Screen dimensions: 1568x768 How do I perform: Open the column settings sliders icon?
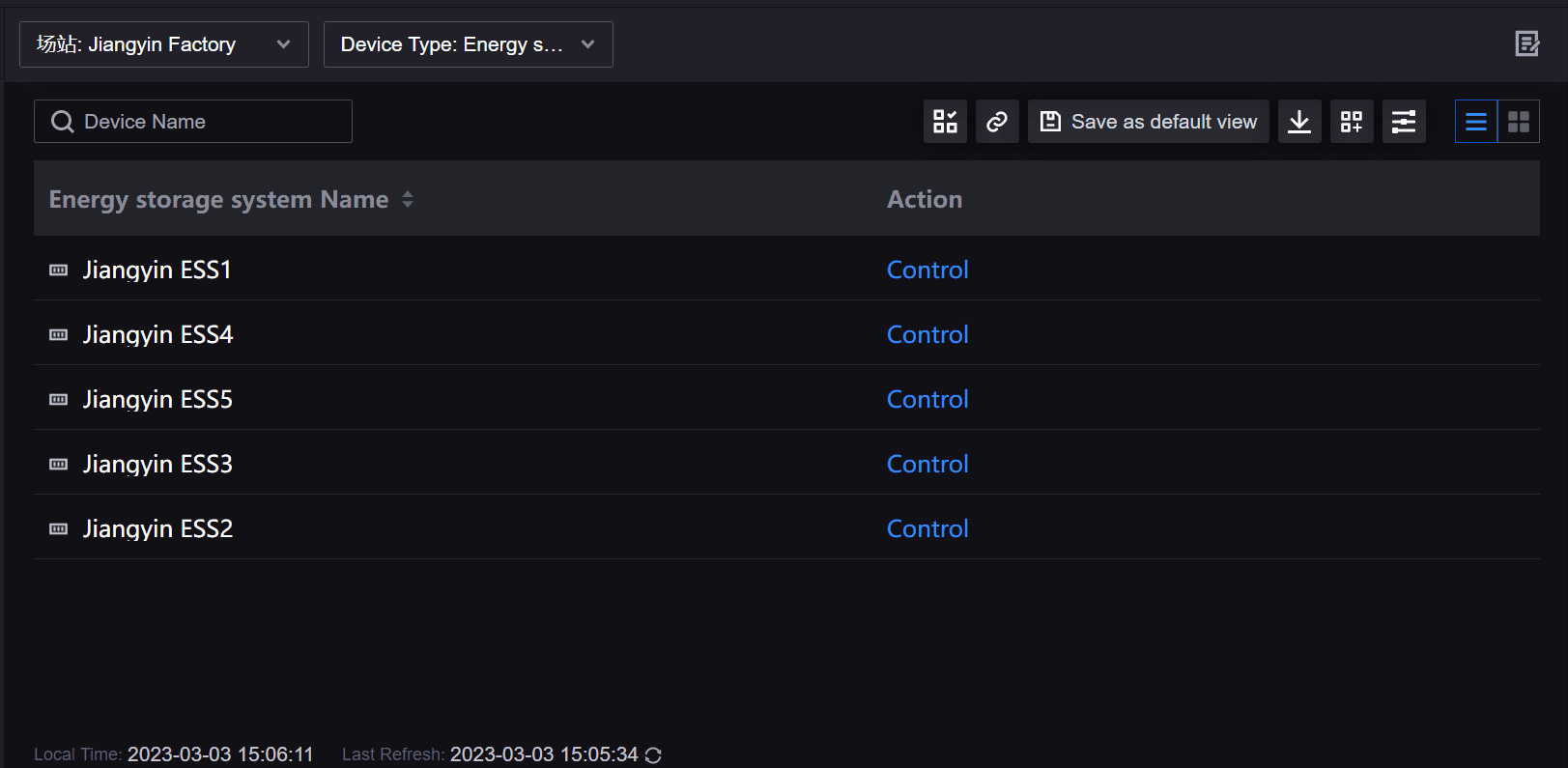click(x=1404, y=122)
